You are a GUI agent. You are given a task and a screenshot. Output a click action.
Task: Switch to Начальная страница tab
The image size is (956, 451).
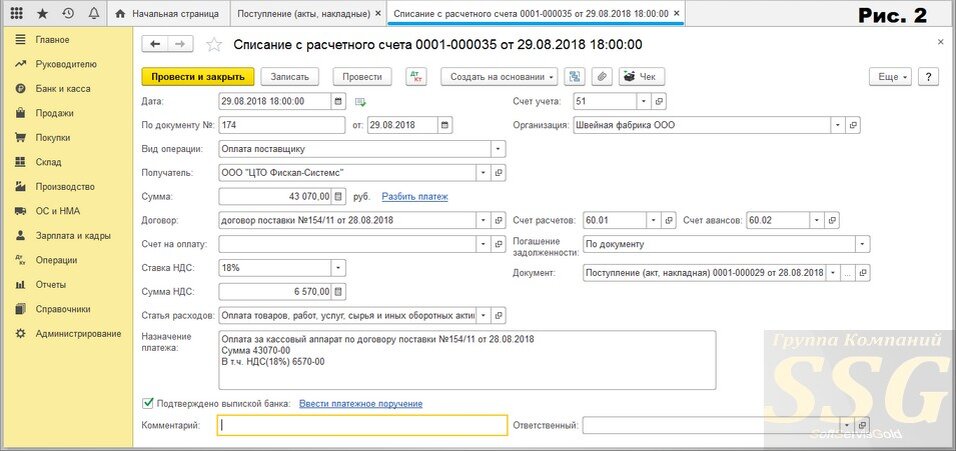[169, 13]
